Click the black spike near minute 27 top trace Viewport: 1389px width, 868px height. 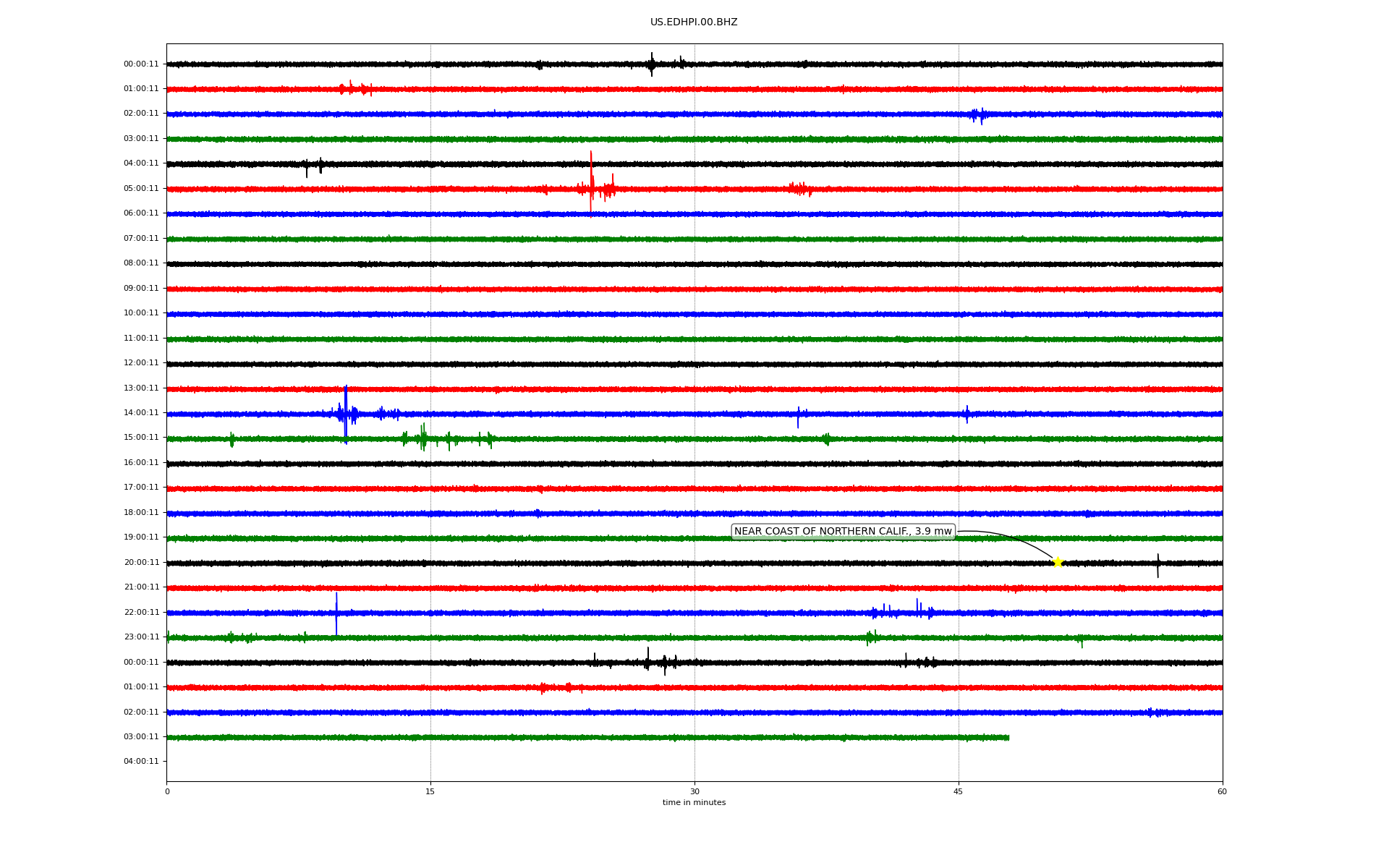pos(652,64)
